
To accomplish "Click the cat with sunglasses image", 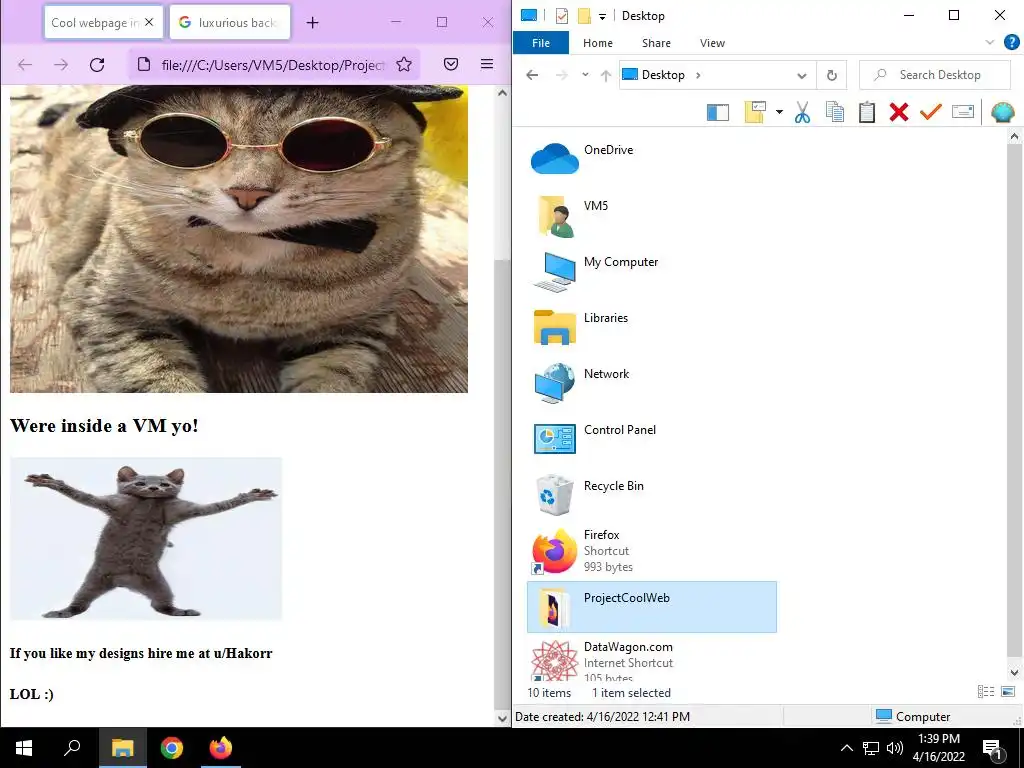I will tap(238, 239).
